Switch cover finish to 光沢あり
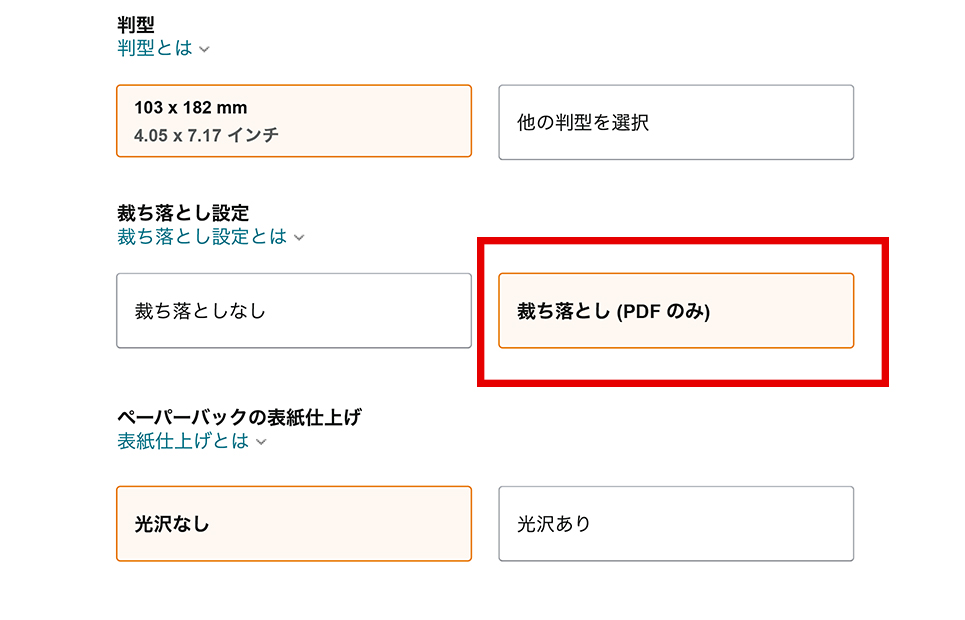The width and height of the screenshot is (965, 620). [x=676, y=523]
